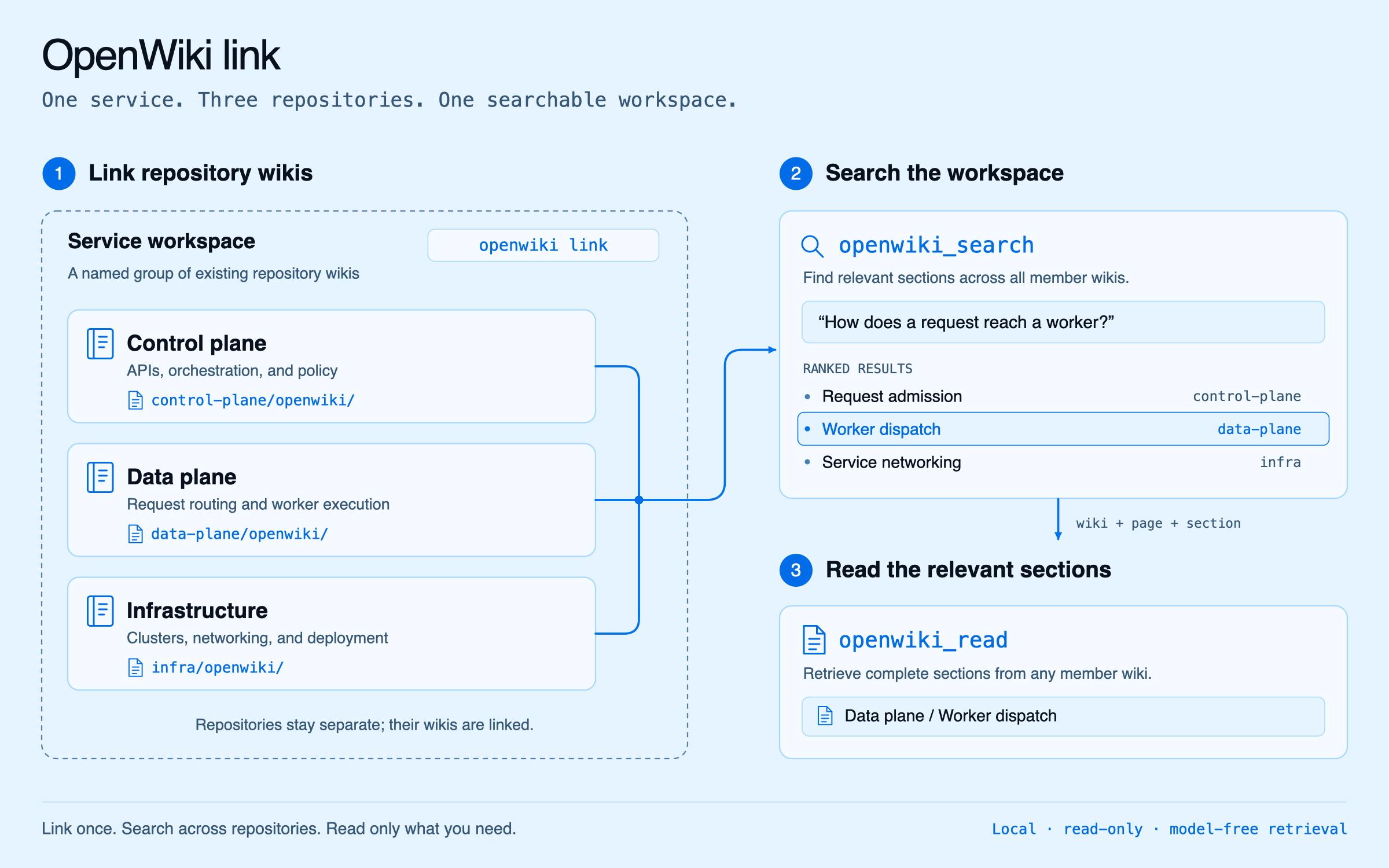This screenshot has height=868, width=1389.
Task: Click 'Request routing and worker execution' description
Action: pyautogui.click(x=258, y=505)
